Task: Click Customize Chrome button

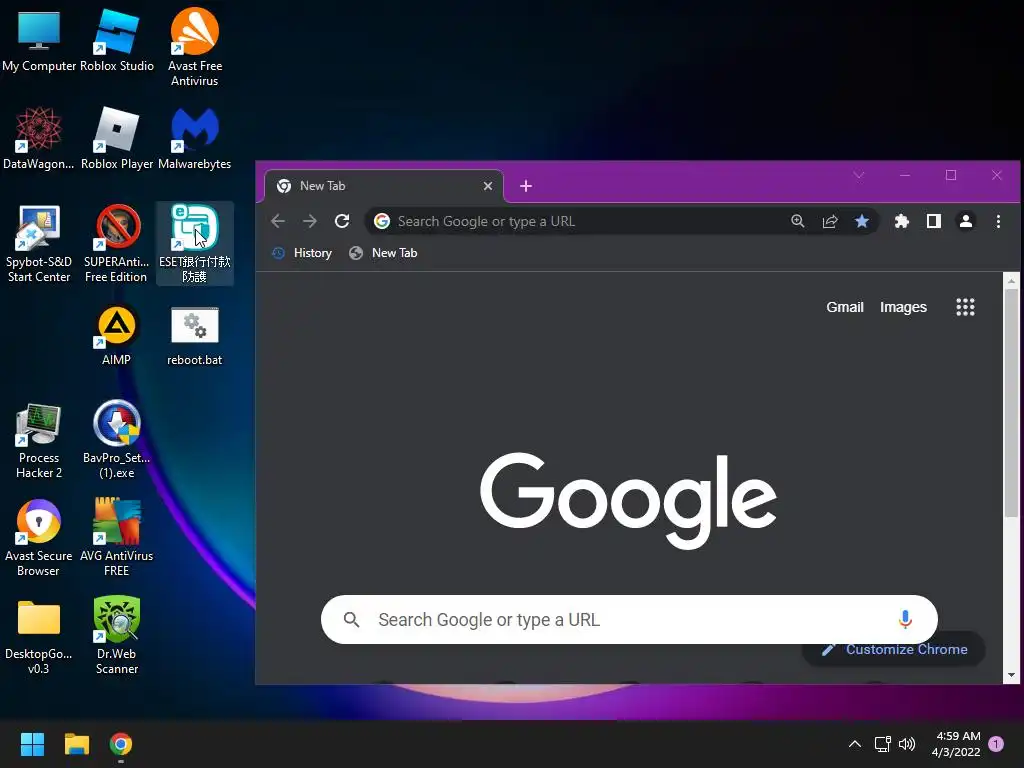Action: click(x=893, y=649)
